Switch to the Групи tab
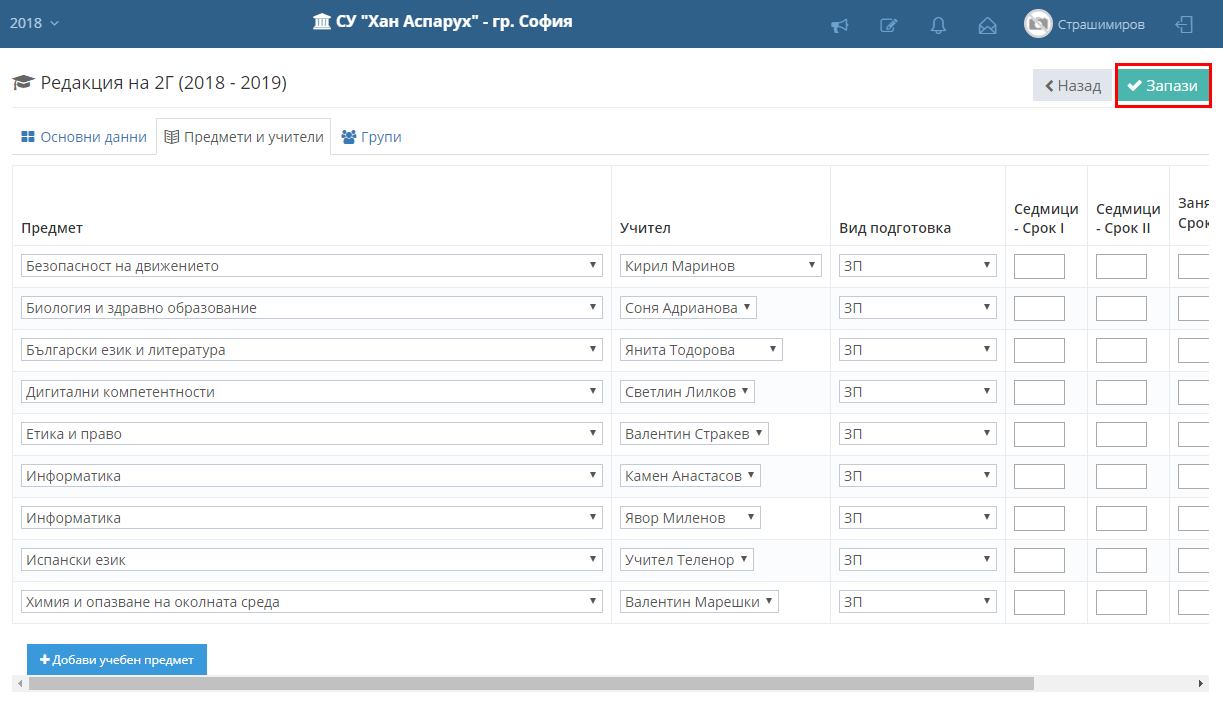 (371, 137)
